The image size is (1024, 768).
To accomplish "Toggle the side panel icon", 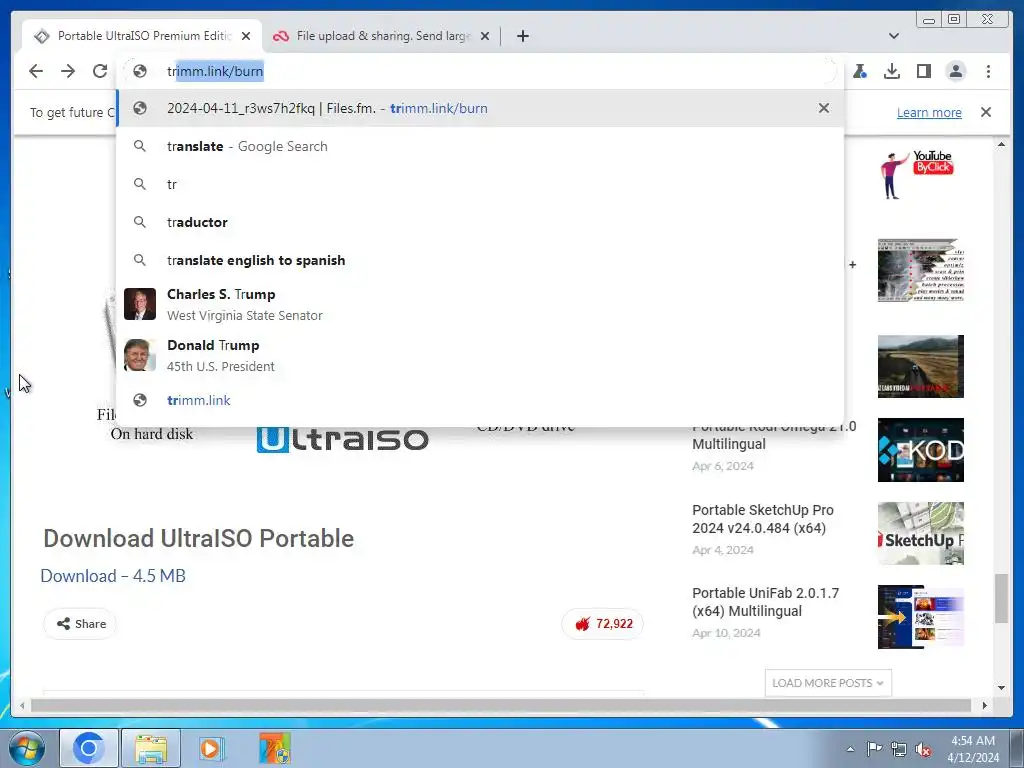I will (923, 71).
